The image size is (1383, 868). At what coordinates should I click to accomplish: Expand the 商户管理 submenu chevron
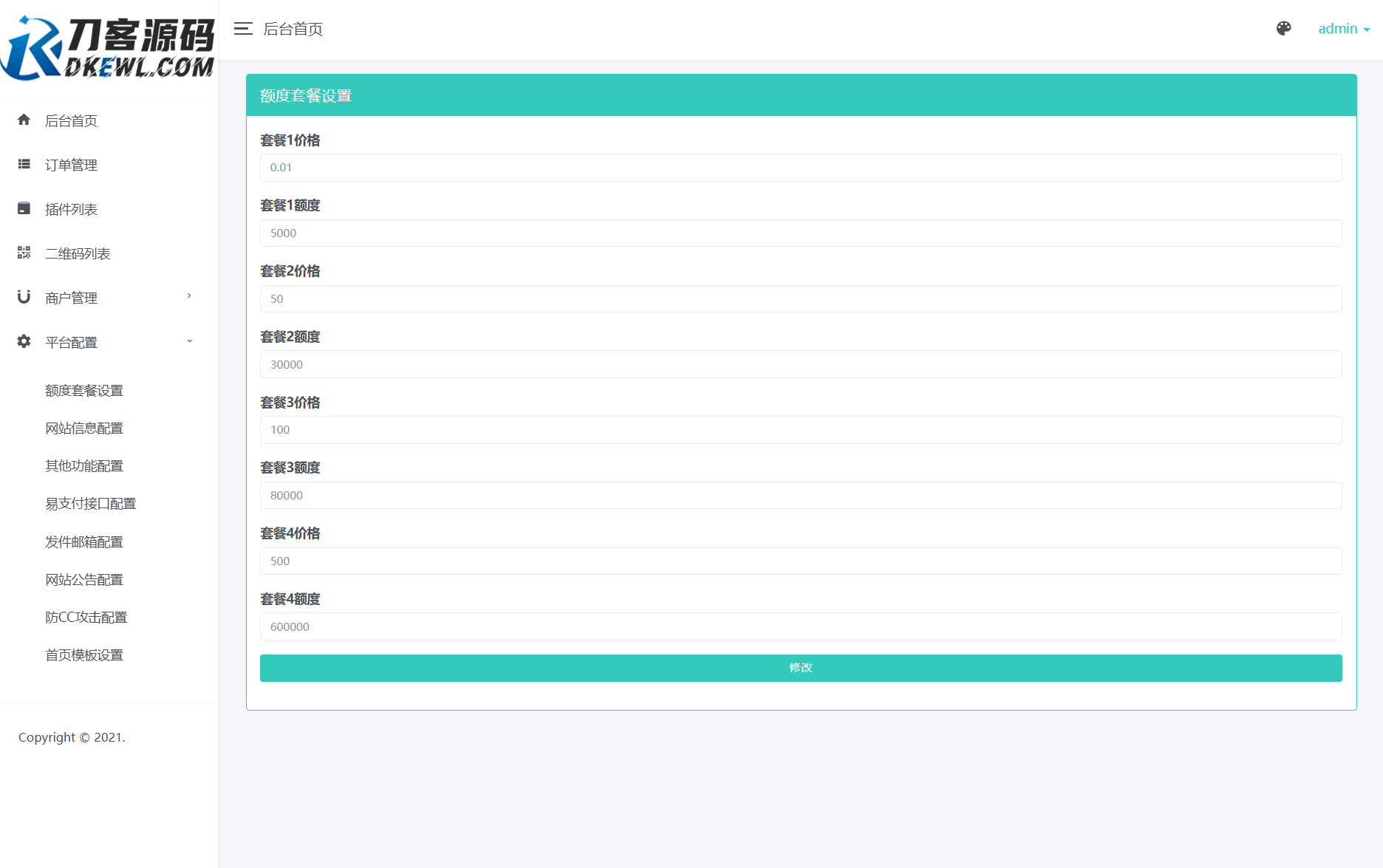coord(189,297)
